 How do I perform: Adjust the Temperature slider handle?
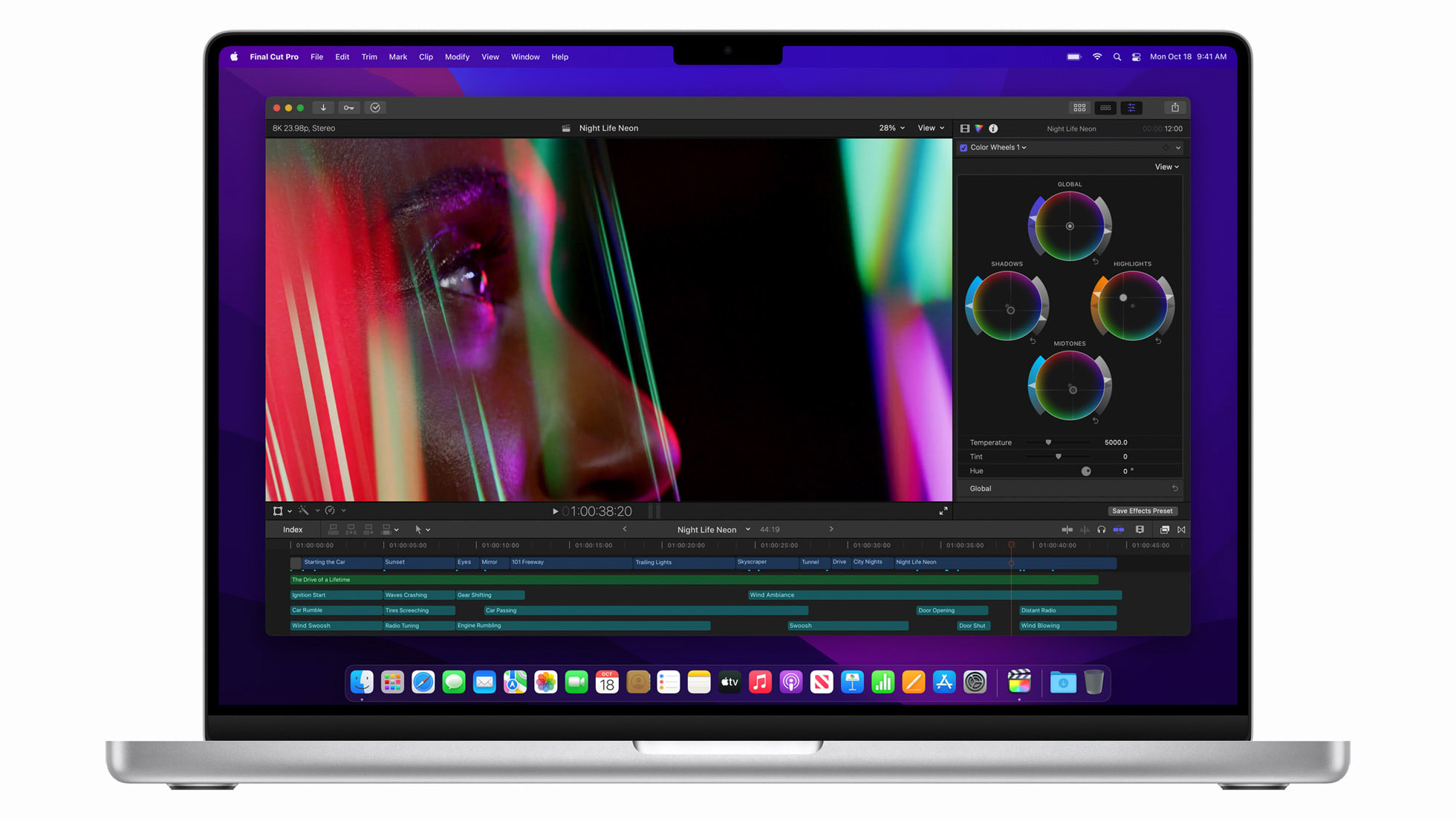tap(1048, 442)
